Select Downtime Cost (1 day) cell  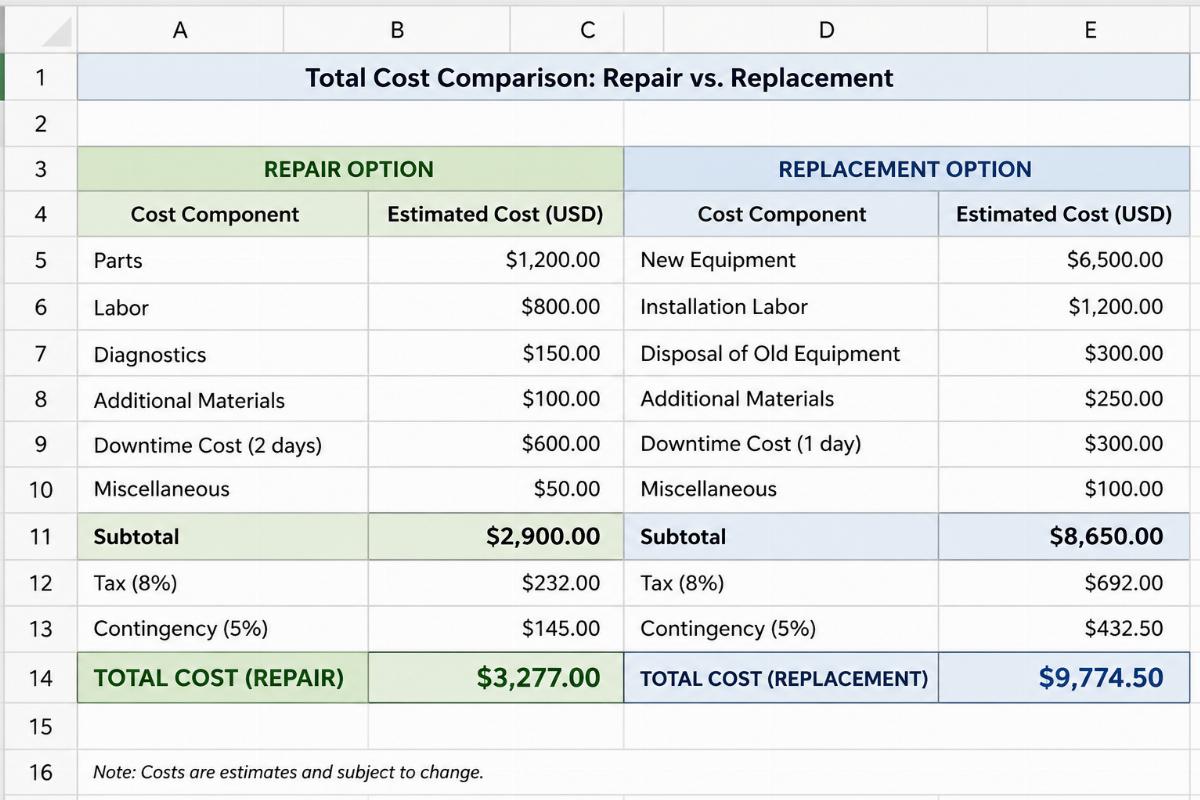point(781,444)
